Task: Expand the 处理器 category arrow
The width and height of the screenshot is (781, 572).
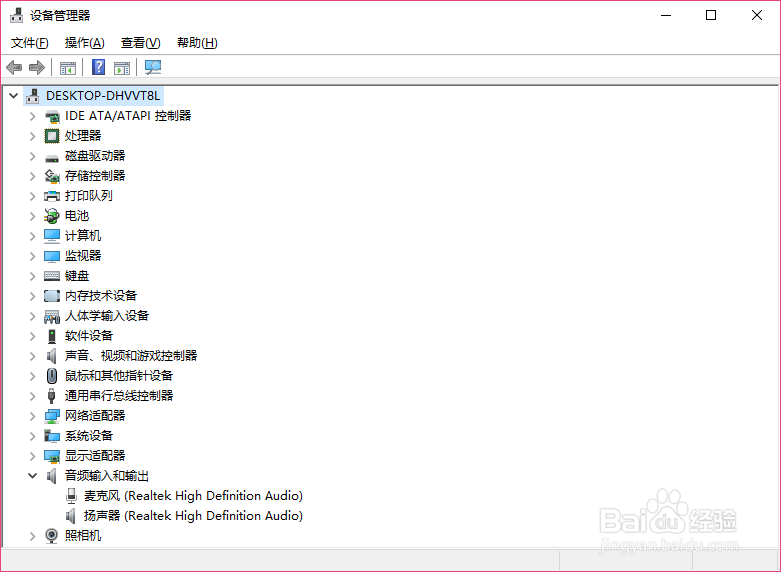Action: 33,136
